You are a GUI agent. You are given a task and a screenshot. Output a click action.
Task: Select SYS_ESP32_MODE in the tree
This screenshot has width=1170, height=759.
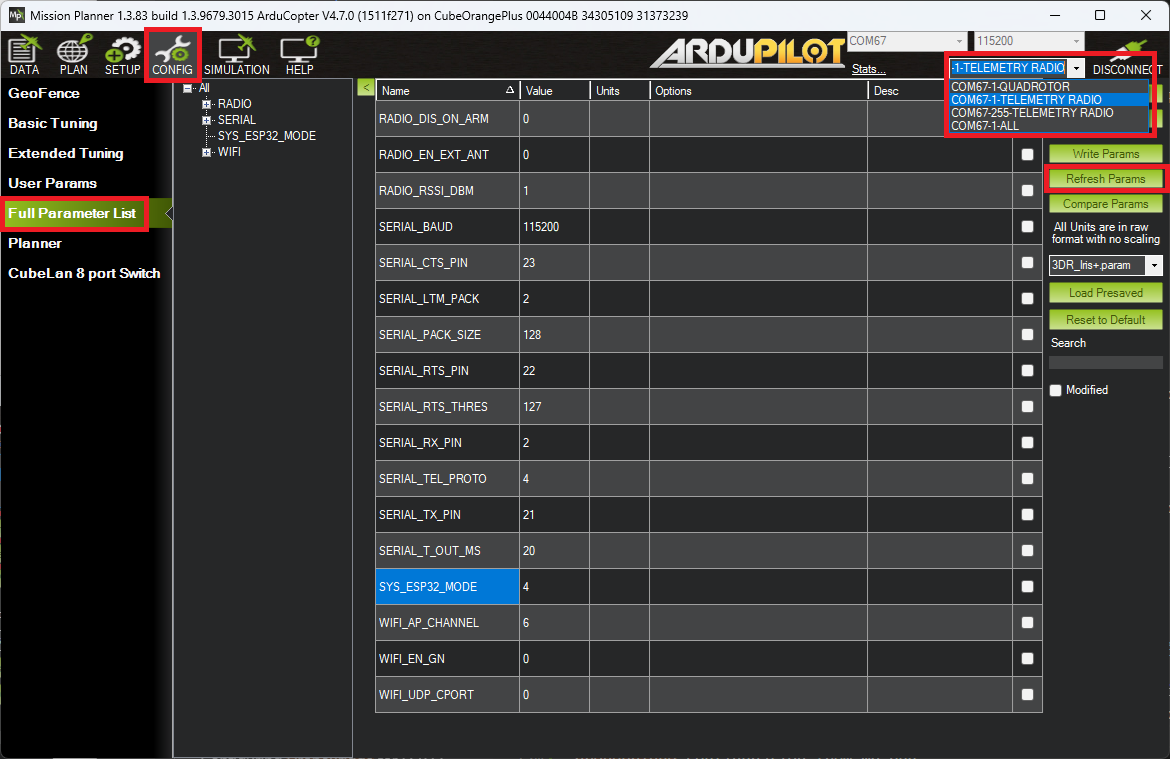point(266,136)
